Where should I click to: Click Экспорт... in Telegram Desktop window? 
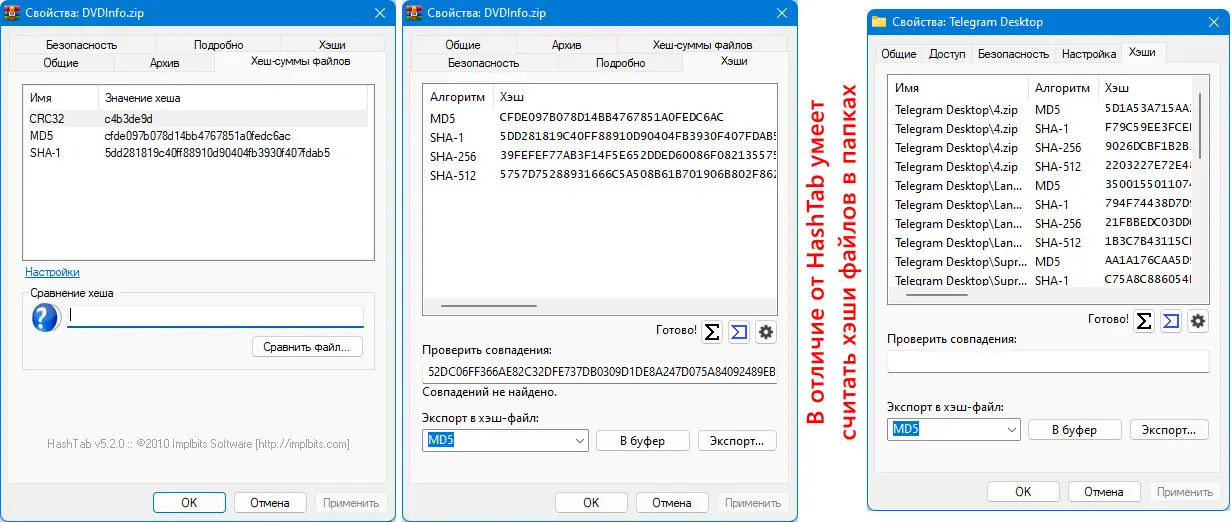coord(1170,430)
